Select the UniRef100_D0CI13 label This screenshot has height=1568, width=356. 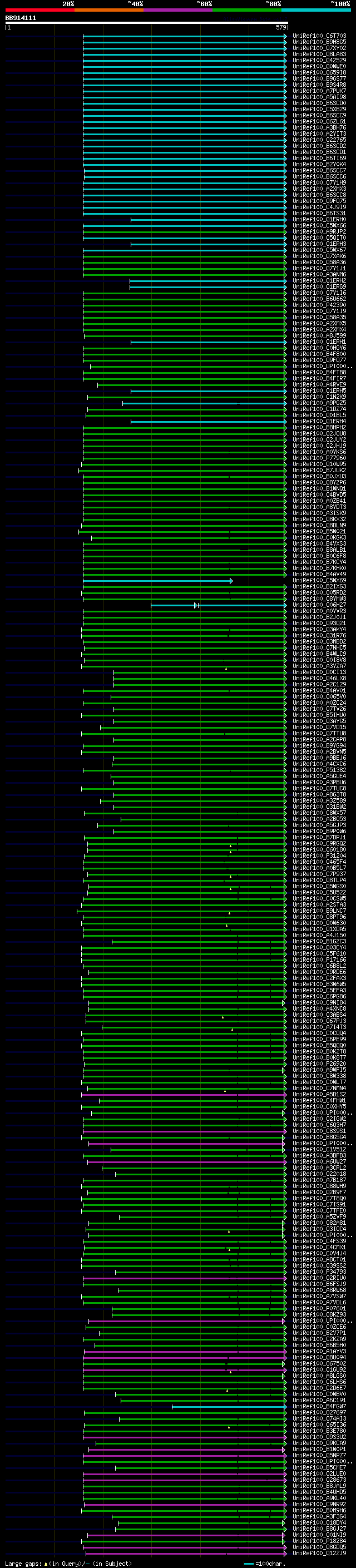(x=319, y=672)
